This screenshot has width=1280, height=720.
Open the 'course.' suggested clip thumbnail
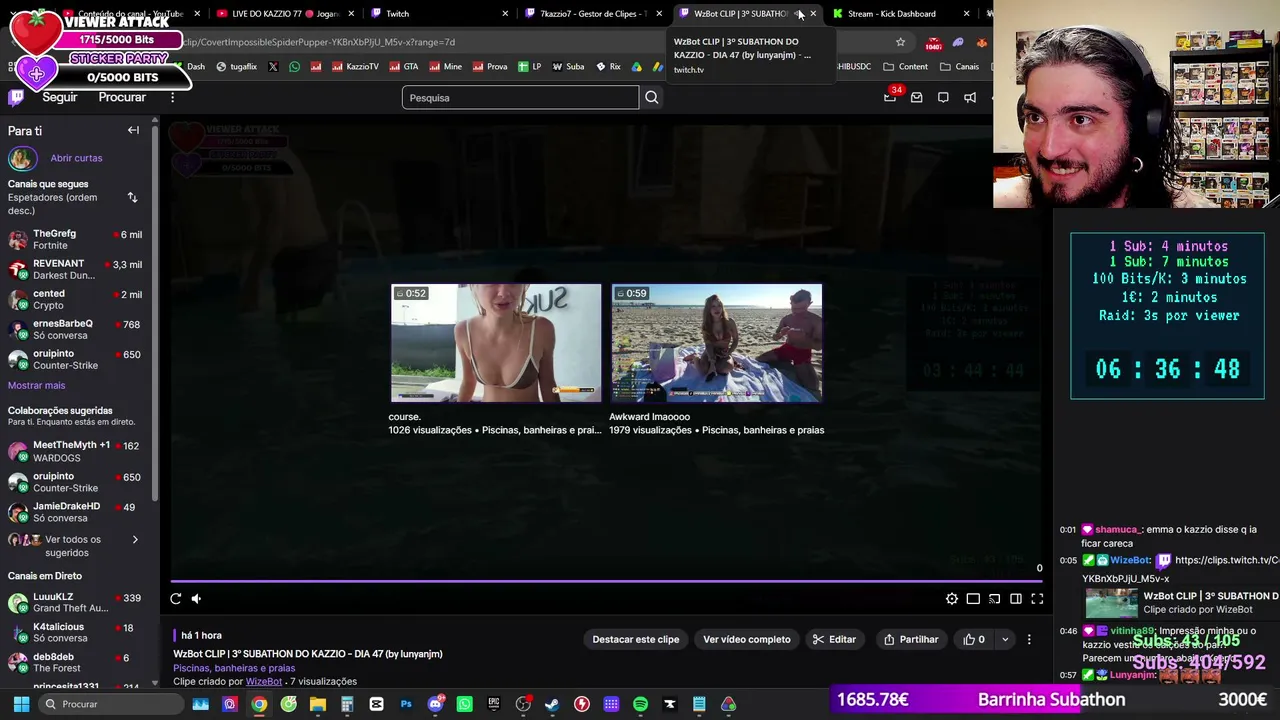(x=496, y=343)
